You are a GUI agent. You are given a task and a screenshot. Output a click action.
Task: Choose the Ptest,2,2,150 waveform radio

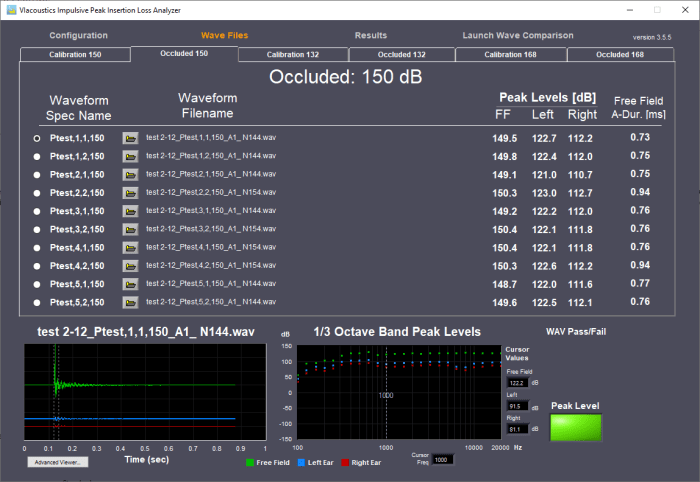click(37, 193)
